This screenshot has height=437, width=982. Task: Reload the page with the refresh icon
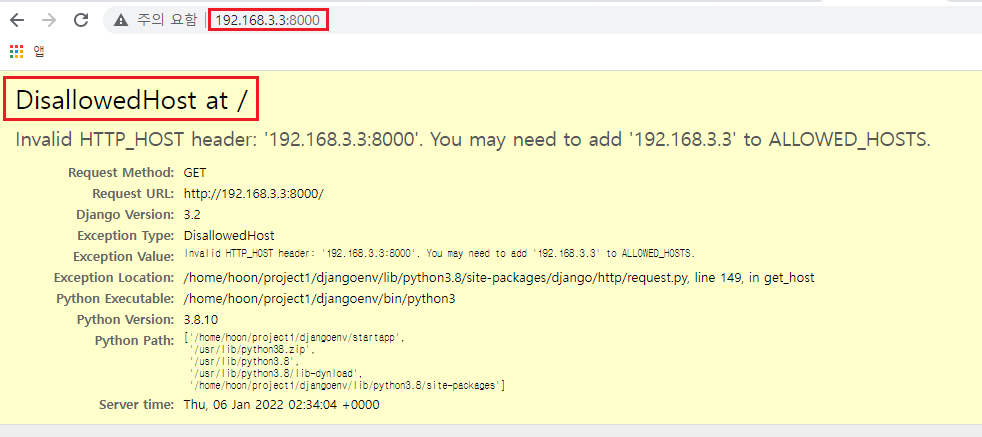pyautogui.click(x=81, y=20)
